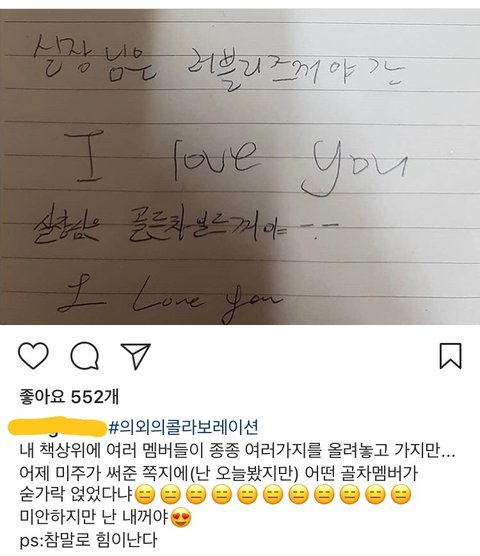Image resolution: width=480 pixels, height=556 pixels.
Task: Save the post using the bookmark icon
Action: coord(451,356)
